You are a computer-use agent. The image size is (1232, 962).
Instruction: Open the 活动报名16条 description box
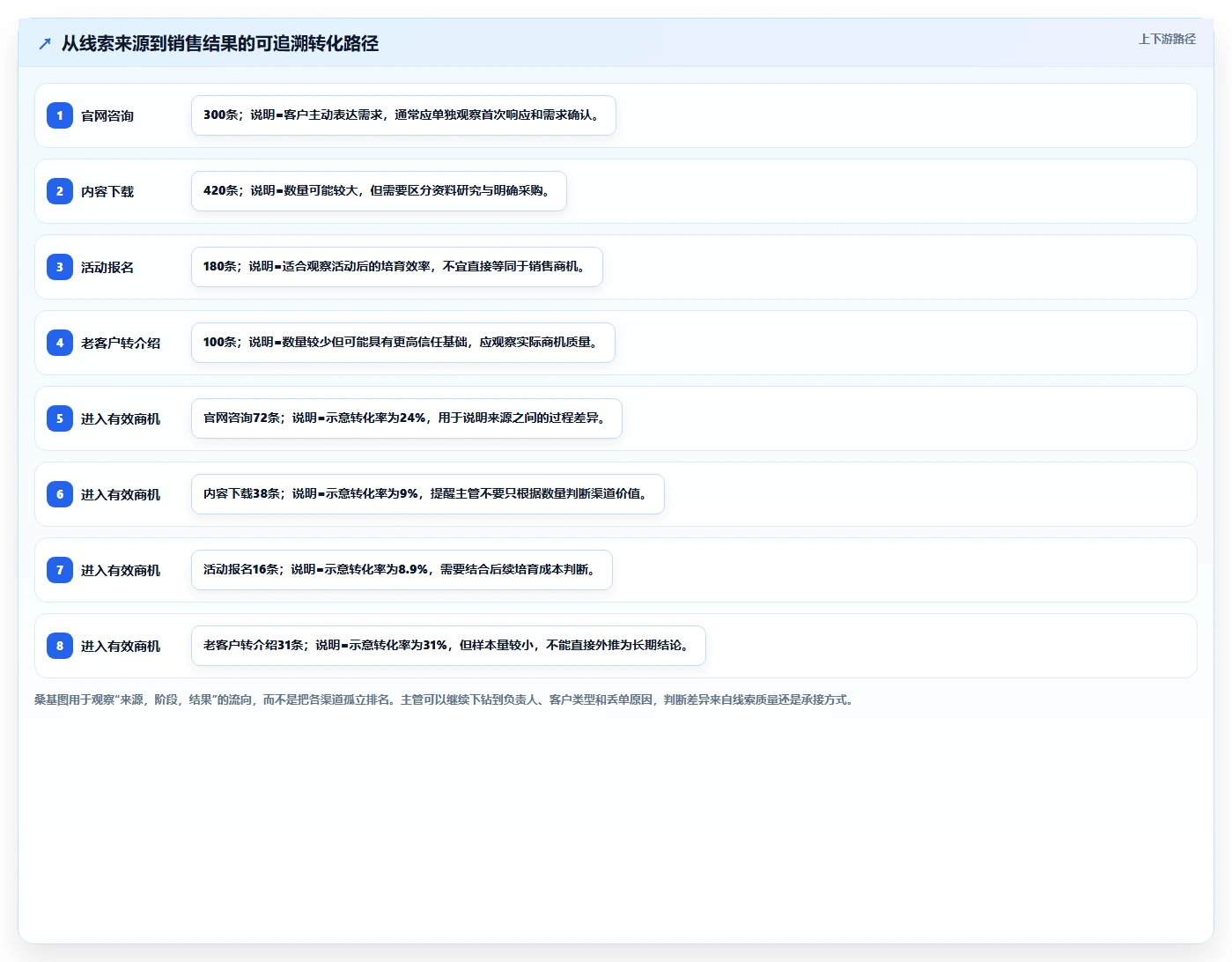(402, 570)
